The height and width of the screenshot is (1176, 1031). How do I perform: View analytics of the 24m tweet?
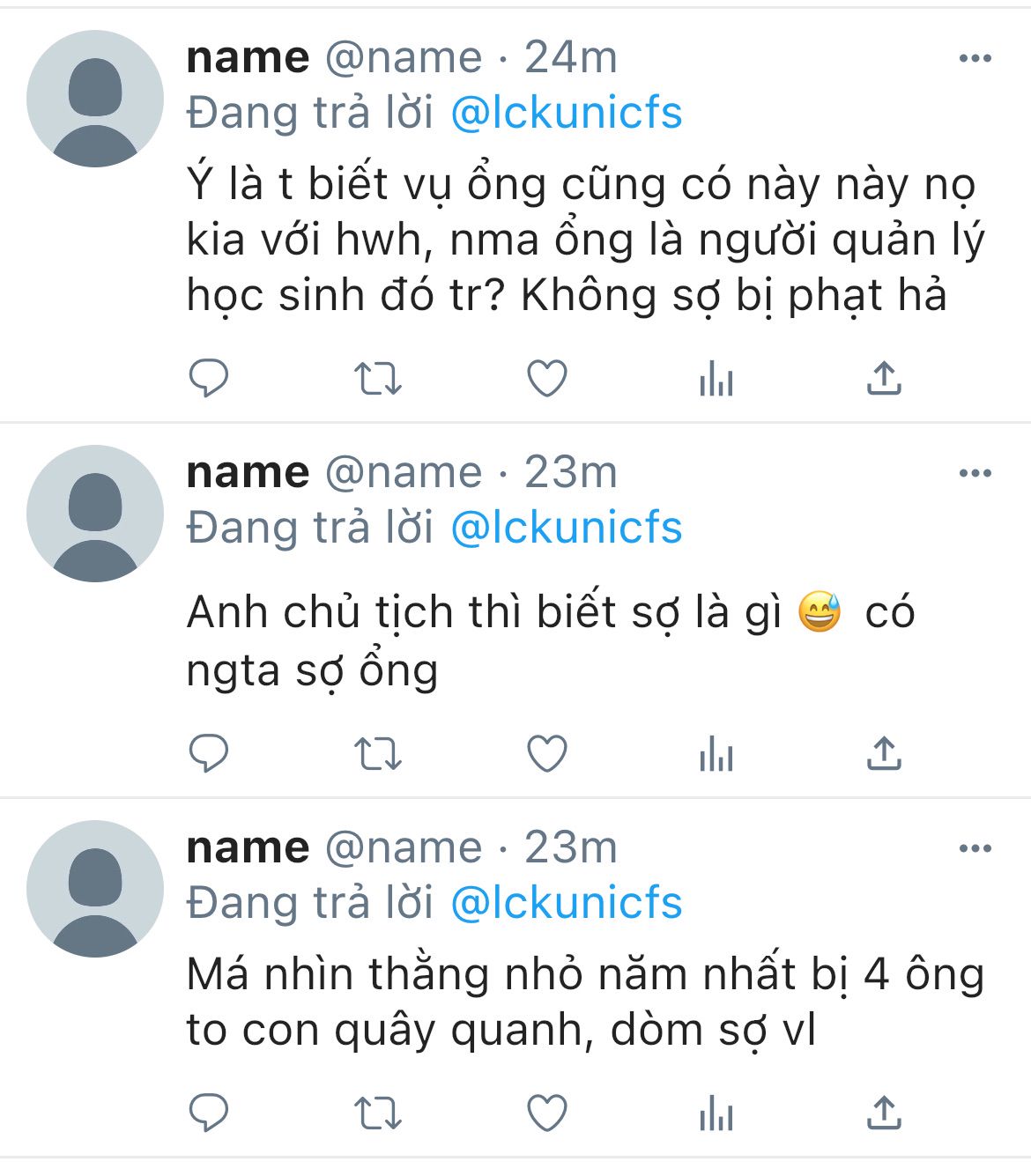[x=716, y=380]
